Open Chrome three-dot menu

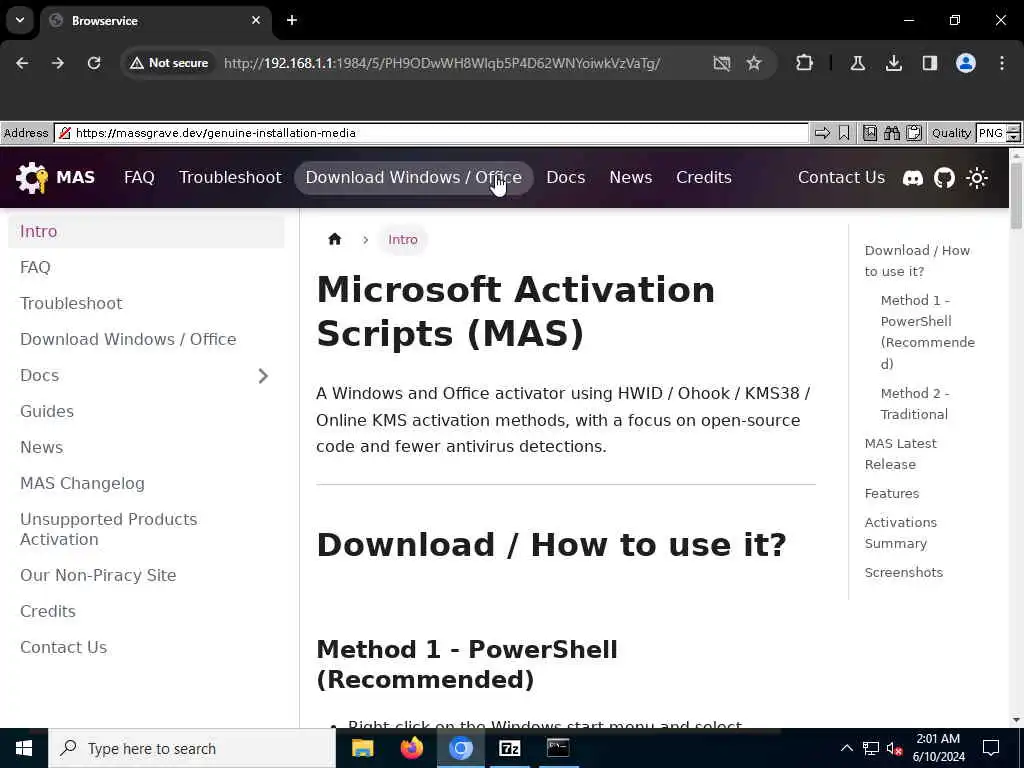pyautogui.click(x=1002, y=63)
